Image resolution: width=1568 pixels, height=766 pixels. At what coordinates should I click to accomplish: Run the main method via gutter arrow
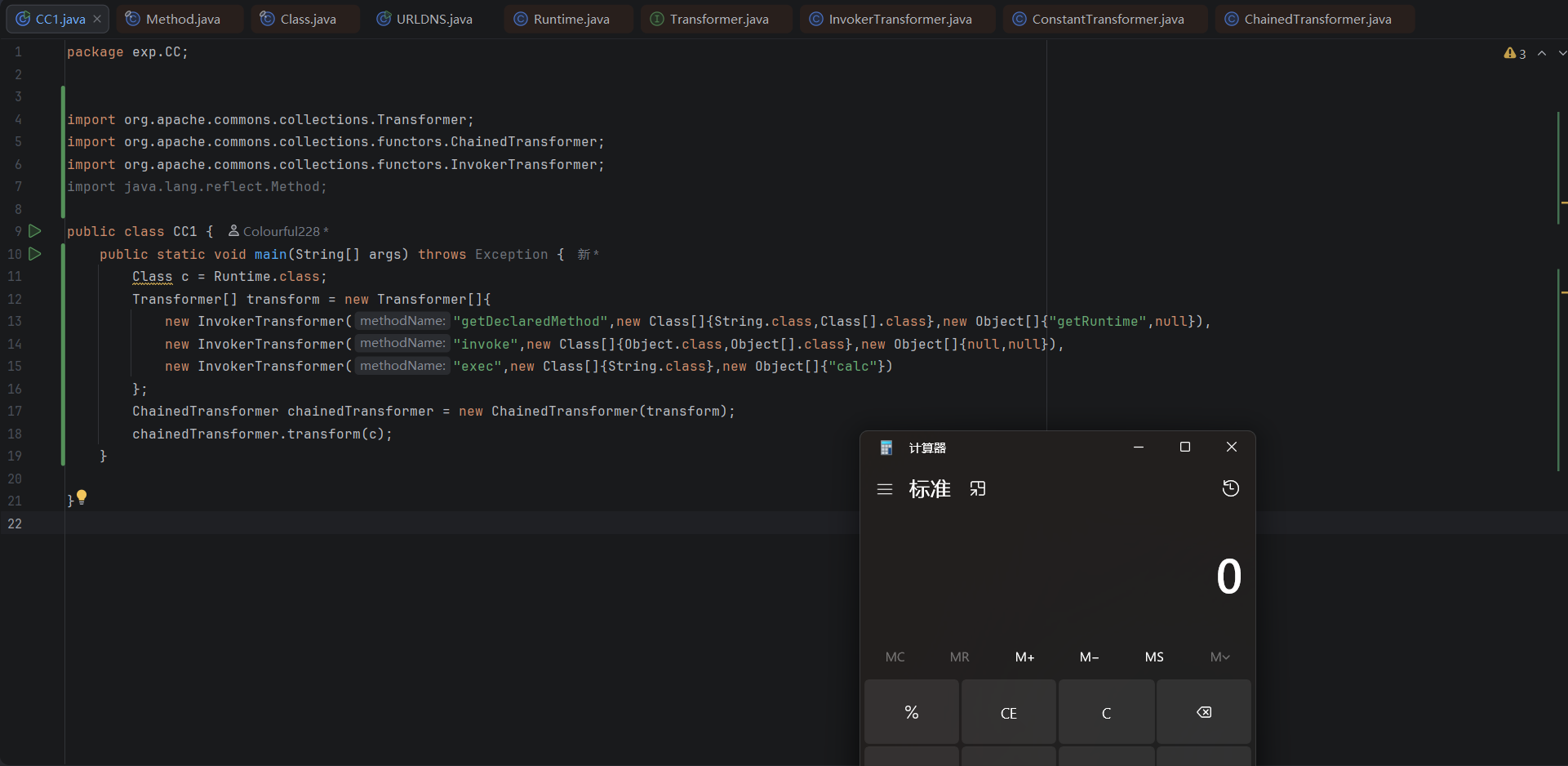[x=35, y=254]
